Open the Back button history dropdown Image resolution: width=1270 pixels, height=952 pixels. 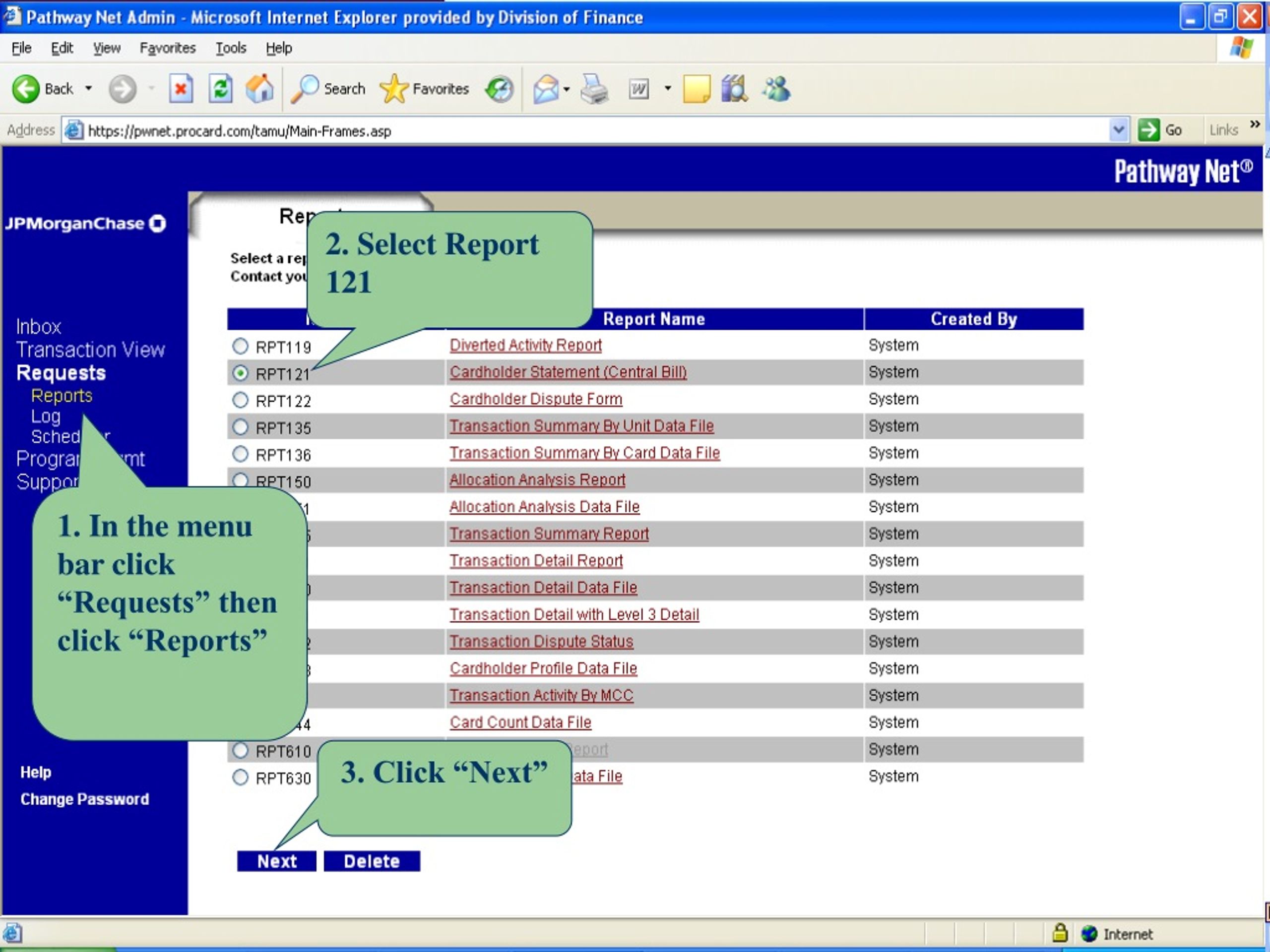point(88,88)
